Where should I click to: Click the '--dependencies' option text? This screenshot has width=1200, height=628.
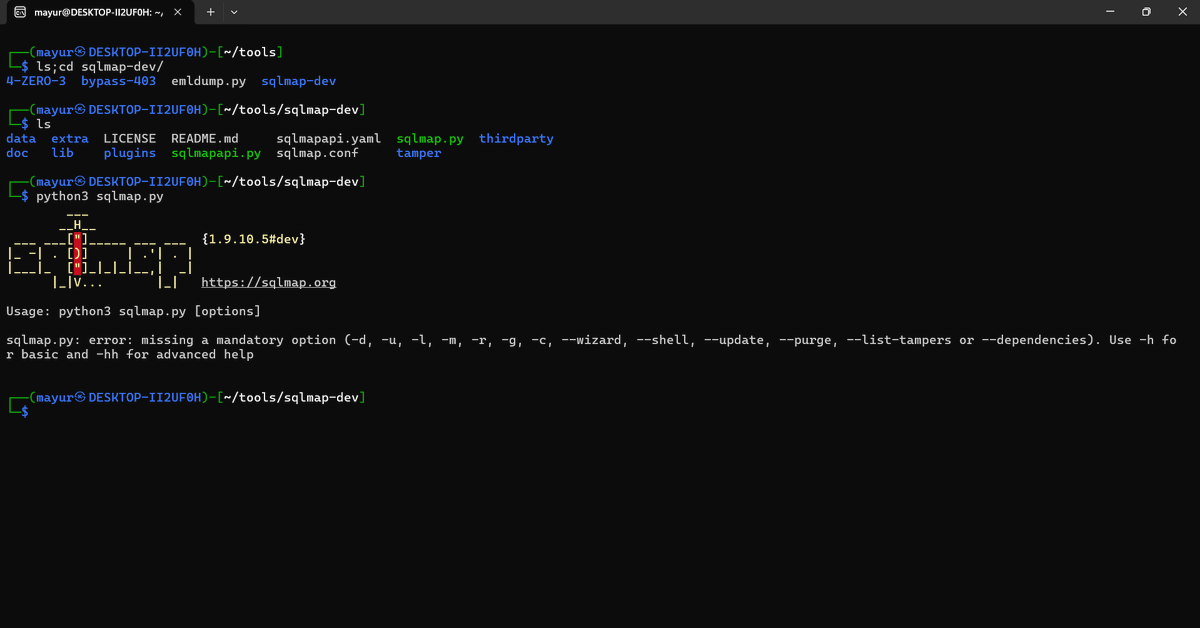click(1034, 340)
